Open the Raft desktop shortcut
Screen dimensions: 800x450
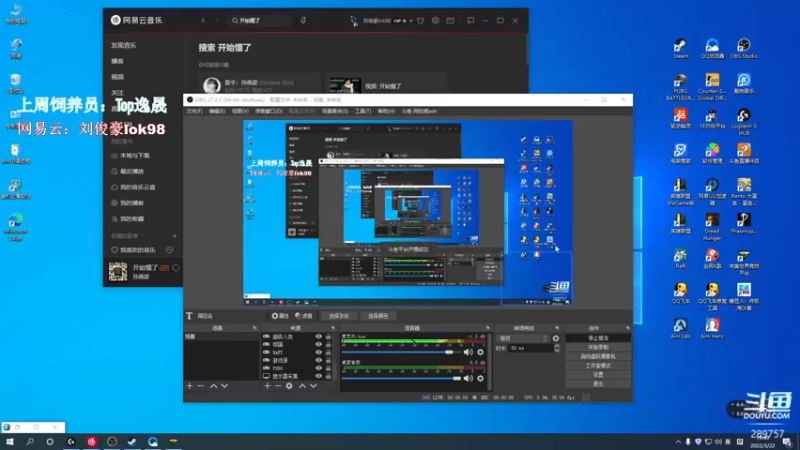coord(680,258)
